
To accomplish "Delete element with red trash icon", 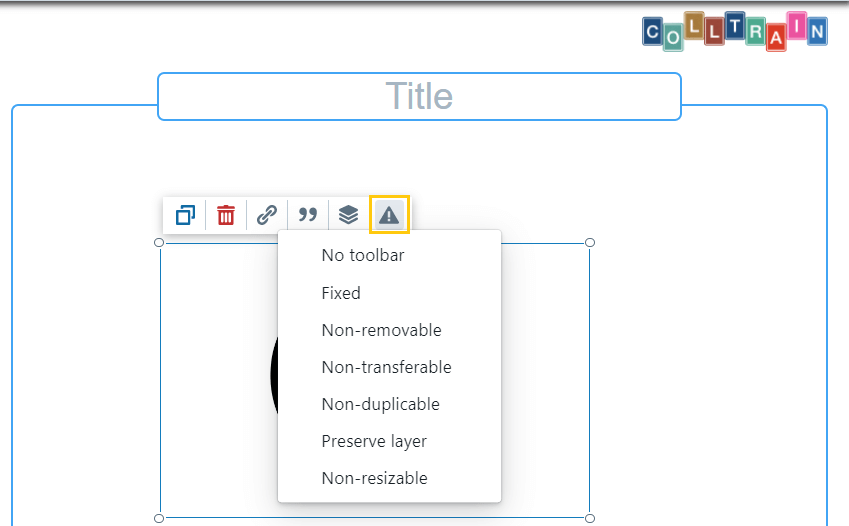I will (226, 215).
